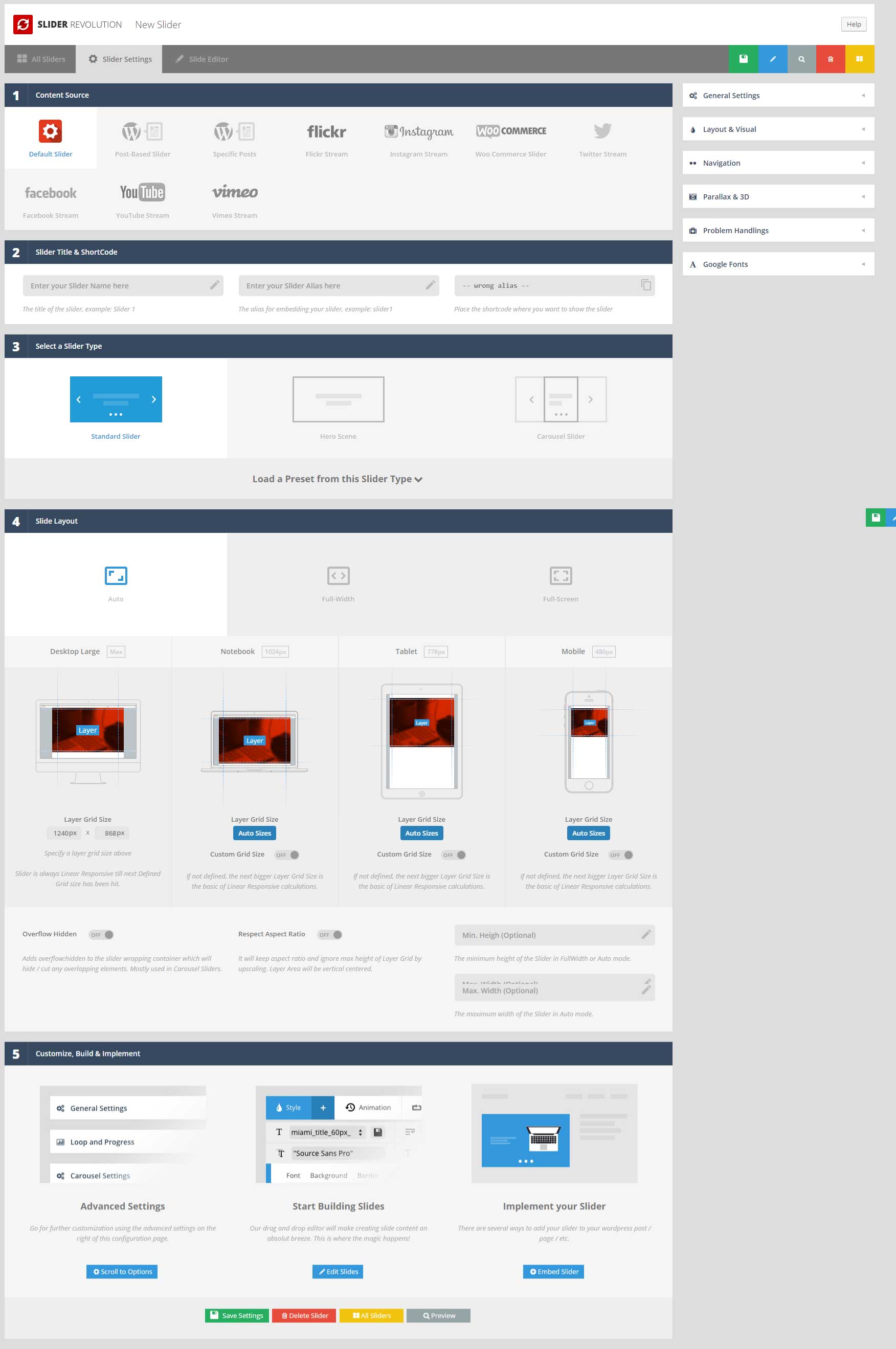Enable Custom Grid Size for Tablet

click(454, 854)
